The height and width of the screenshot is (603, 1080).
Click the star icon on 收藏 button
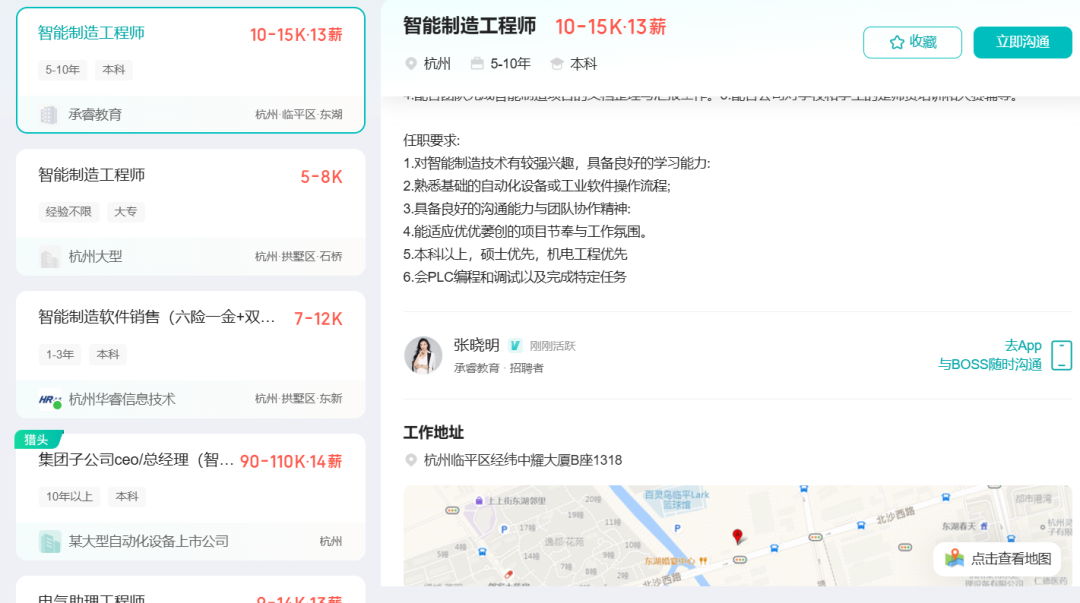(x=896, y=42)
